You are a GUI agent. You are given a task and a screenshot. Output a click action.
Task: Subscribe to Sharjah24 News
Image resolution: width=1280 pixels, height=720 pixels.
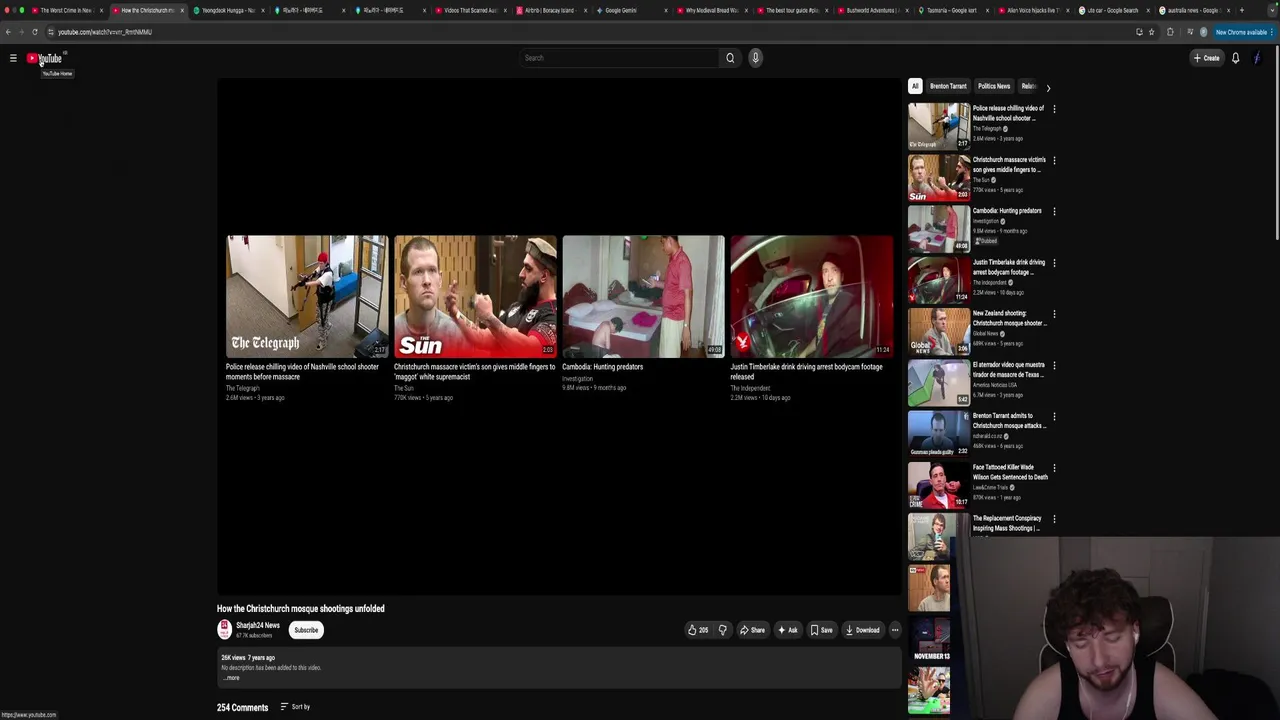click(x=306, y=630)
